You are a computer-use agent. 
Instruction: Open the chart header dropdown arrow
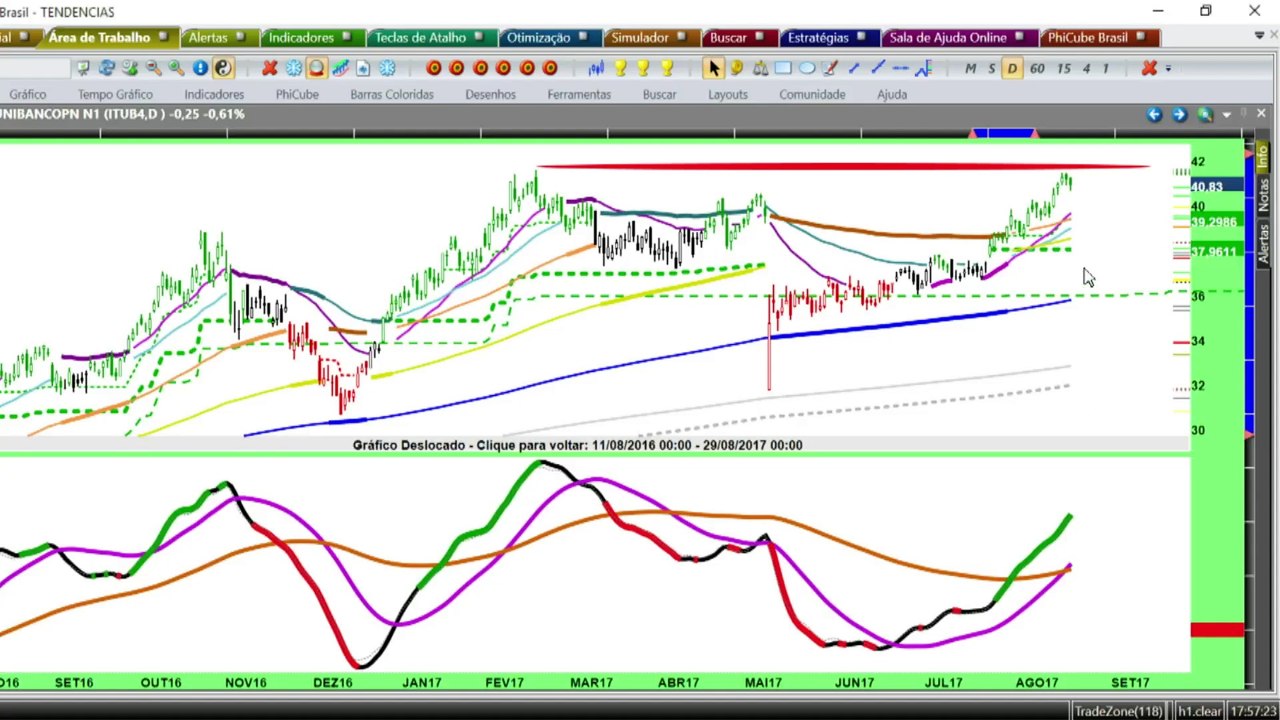click(1226, 114)
